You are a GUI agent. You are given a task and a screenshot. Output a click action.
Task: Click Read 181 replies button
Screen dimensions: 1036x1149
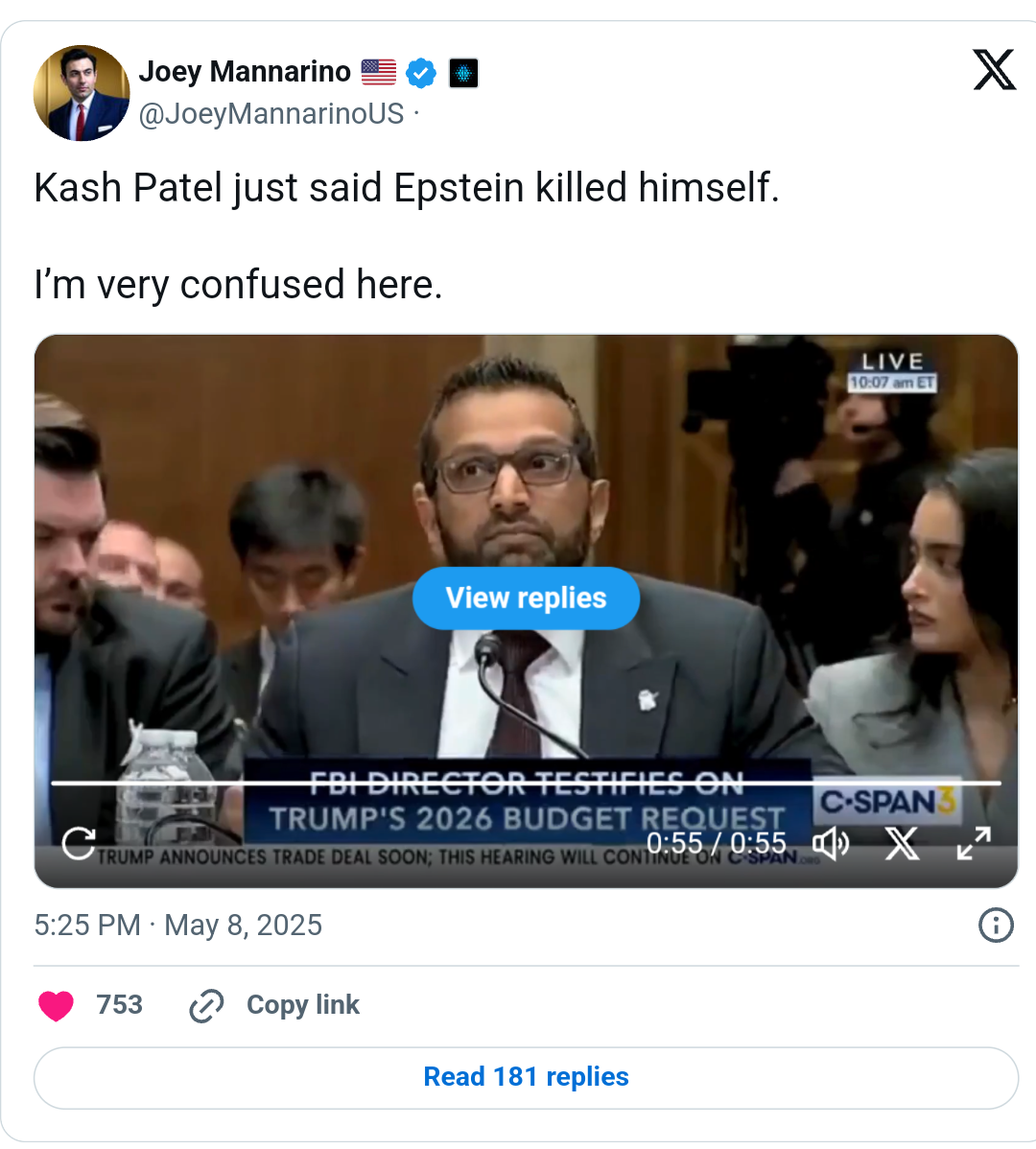(526, 1077)
